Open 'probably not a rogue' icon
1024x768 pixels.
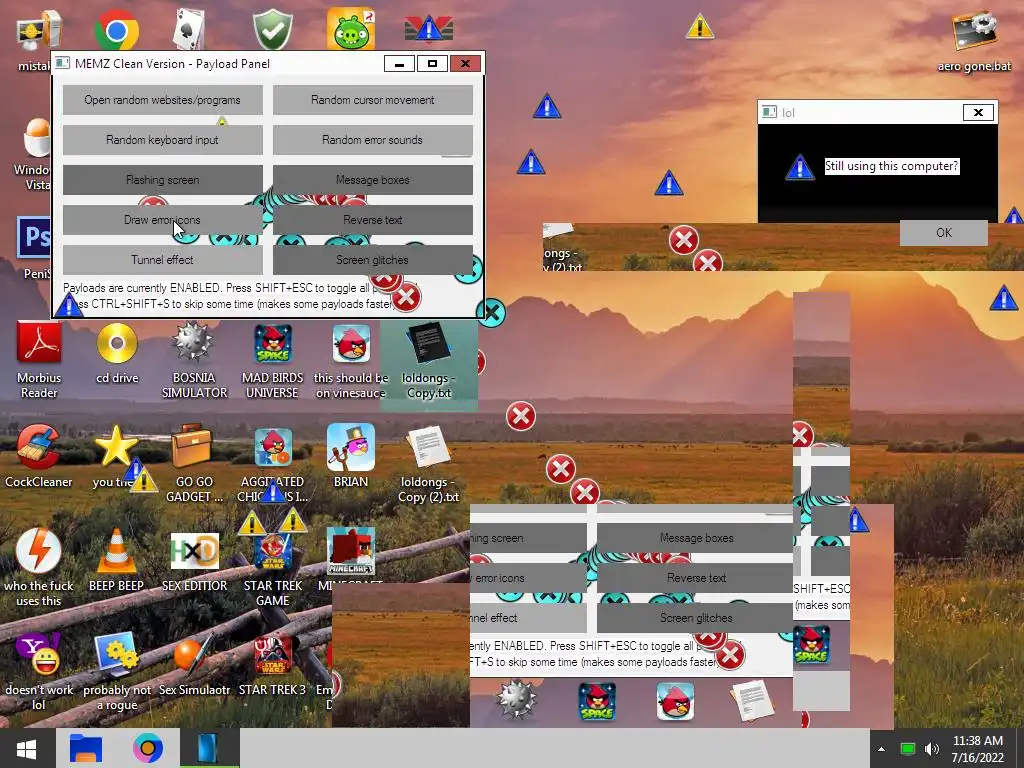pos(117,671)
